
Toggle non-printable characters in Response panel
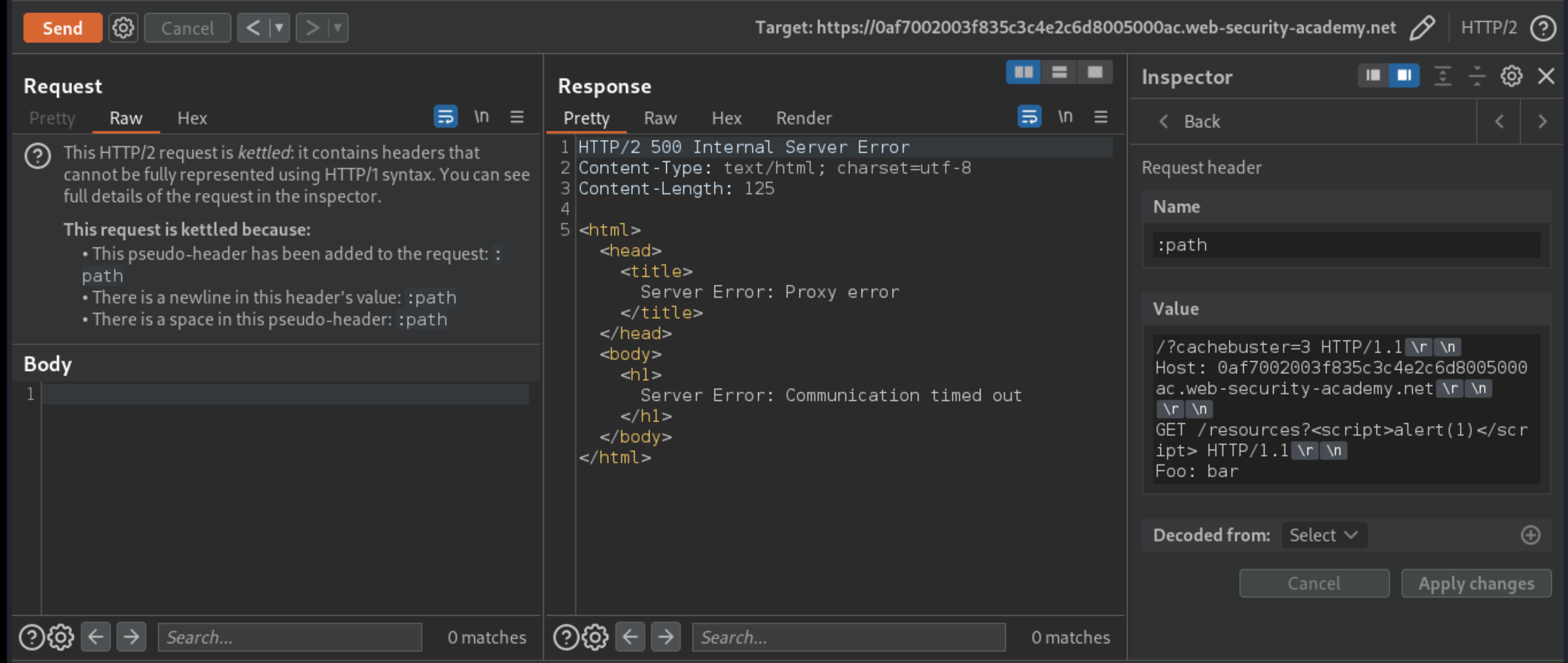[x=1065, y=116]
